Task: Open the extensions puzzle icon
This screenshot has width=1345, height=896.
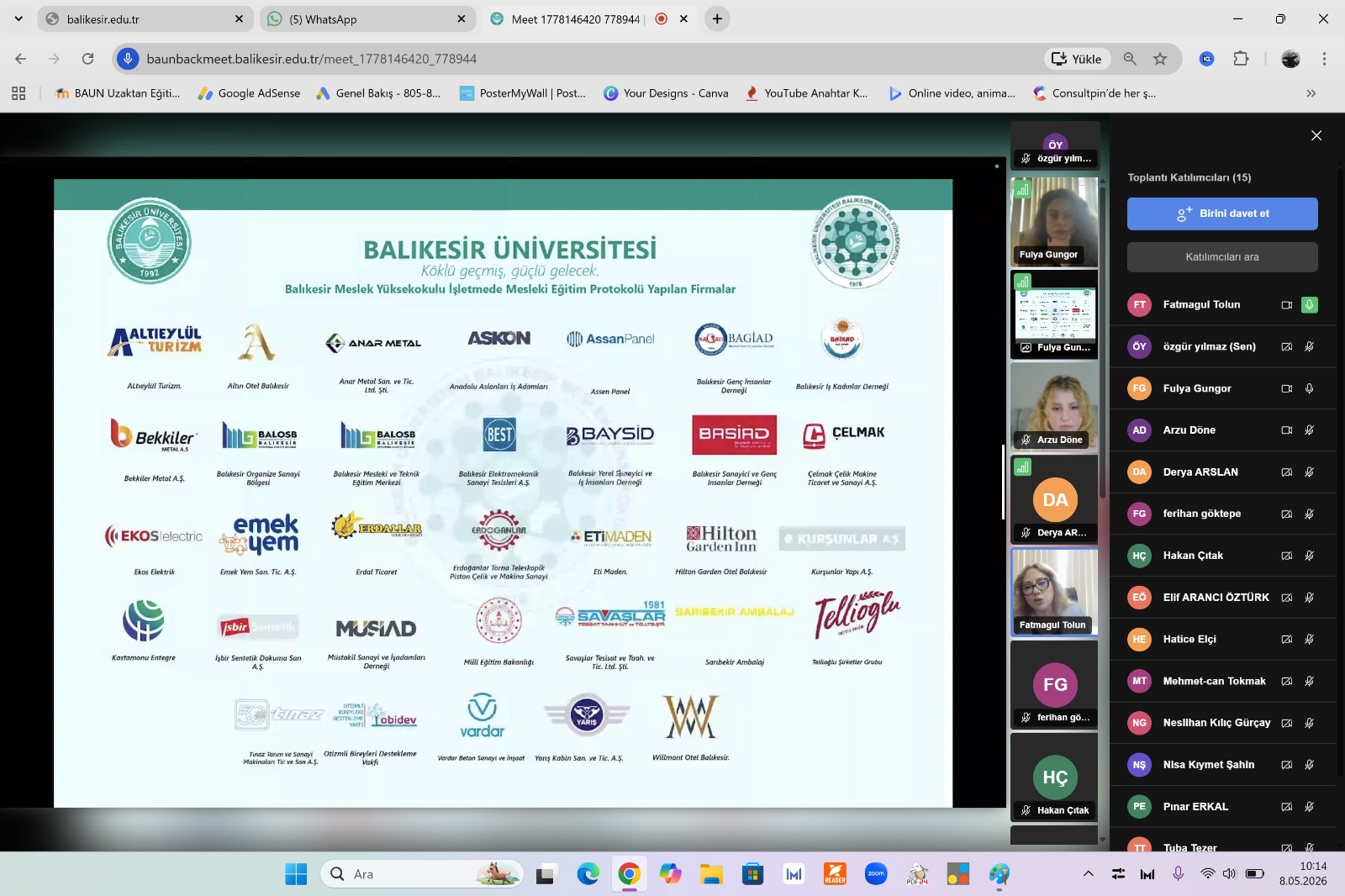Action: (1241, 59)
